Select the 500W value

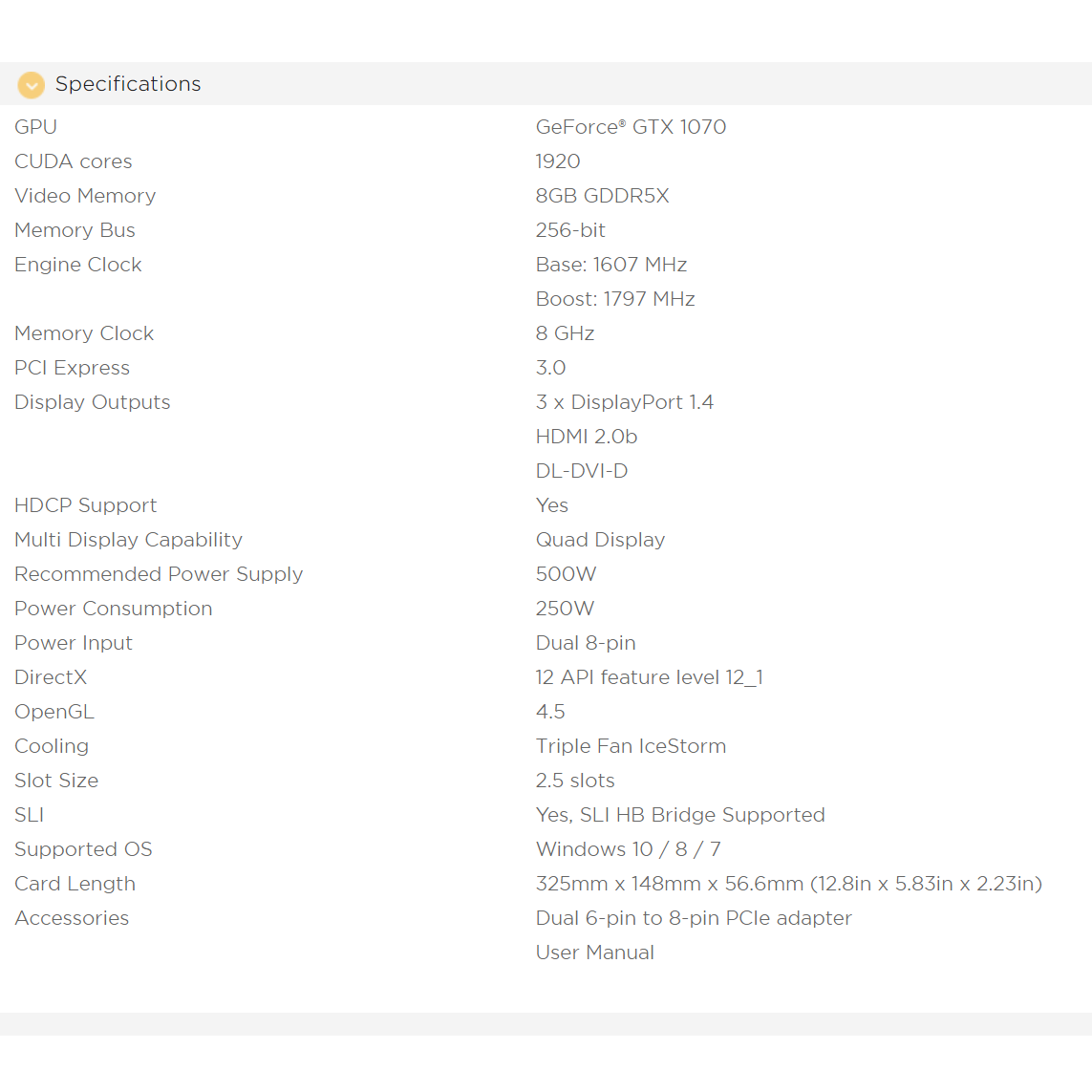click(x=567, y=574)
